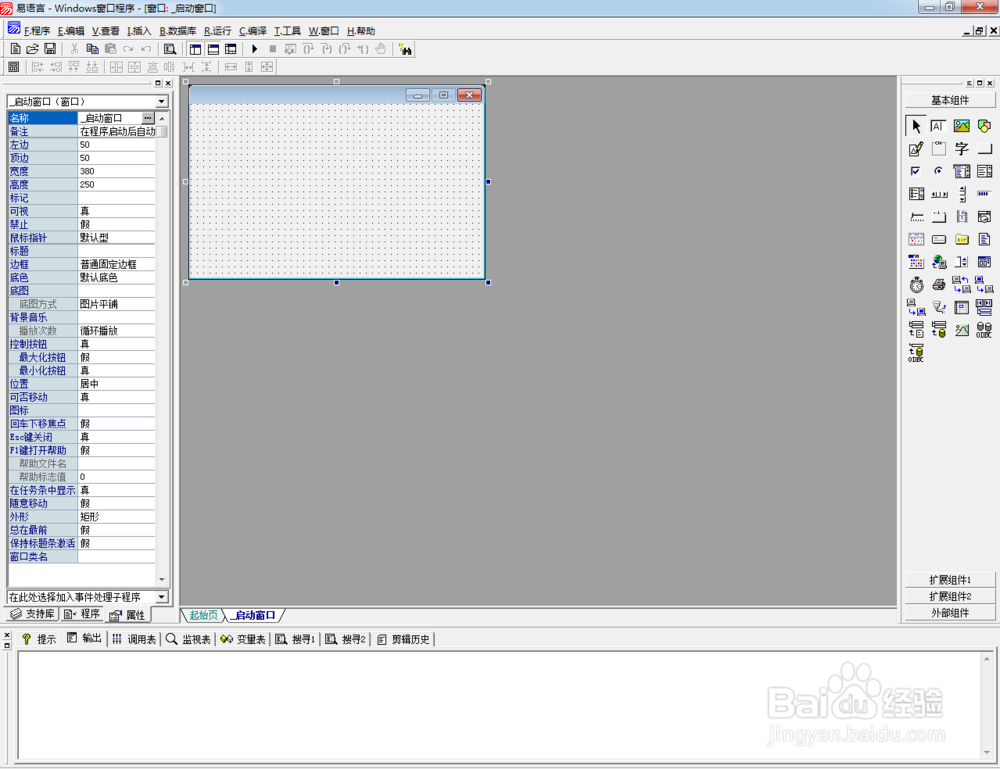Viewport: 1000px width, 769px height.
Task: Click the 位置 property value 居中
Action: (116, 384)
